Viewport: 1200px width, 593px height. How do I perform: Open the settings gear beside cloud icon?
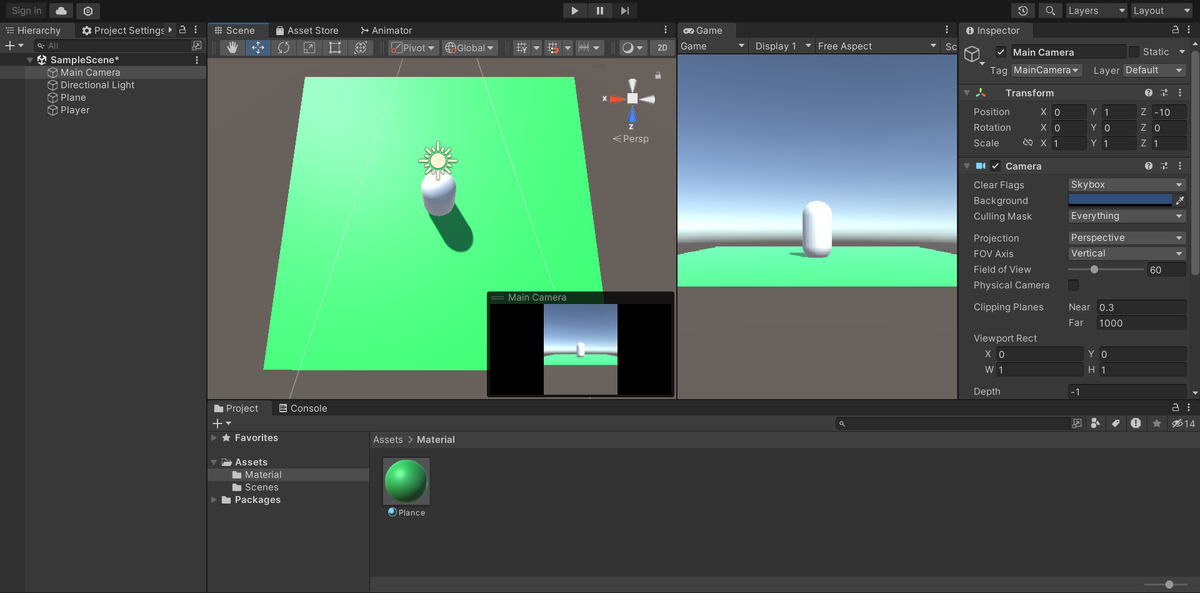(88, 11)
